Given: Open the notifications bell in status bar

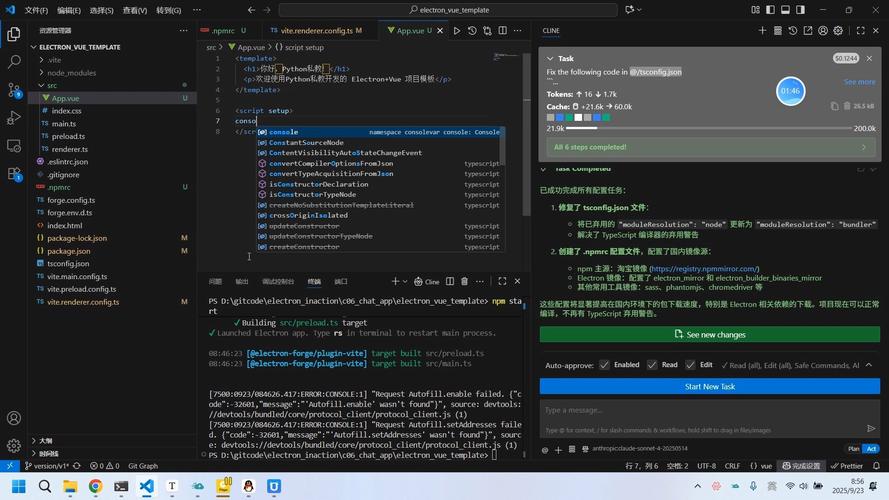Looking at the screenshot, I should coord(877,466).
